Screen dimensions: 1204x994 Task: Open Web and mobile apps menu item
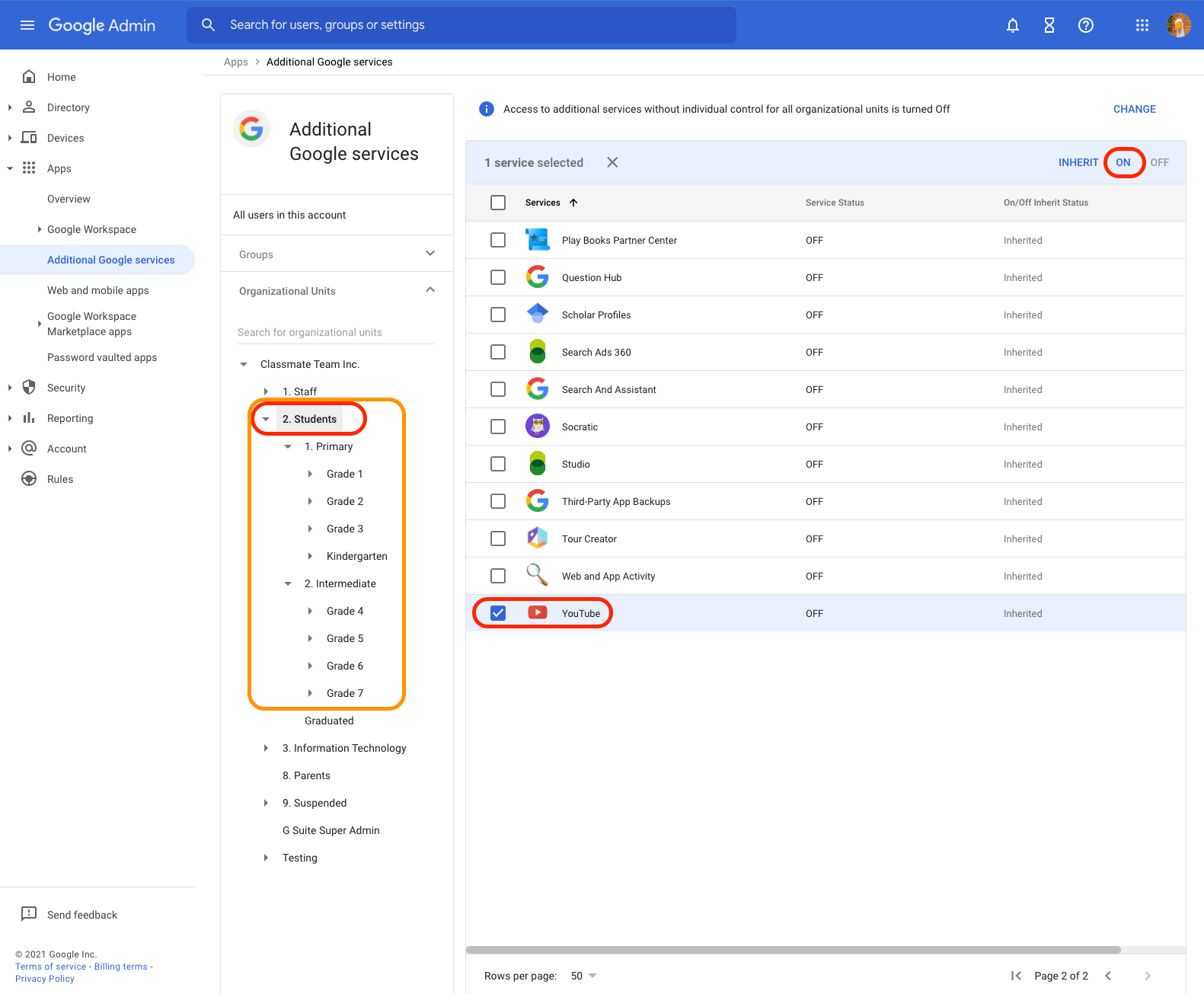pos(98,290)
